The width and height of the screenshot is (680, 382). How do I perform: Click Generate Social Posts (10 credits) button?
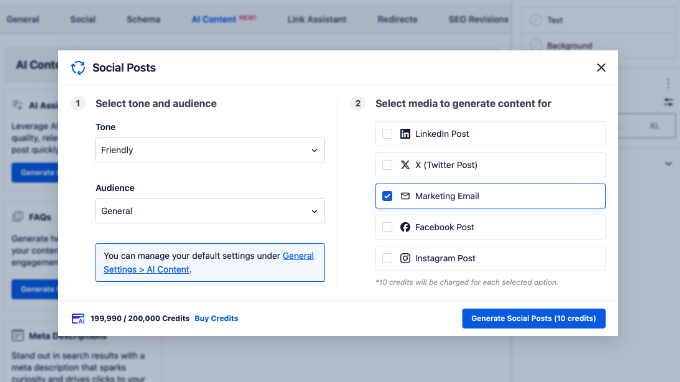pyautogui.click(x=533, y=319)
